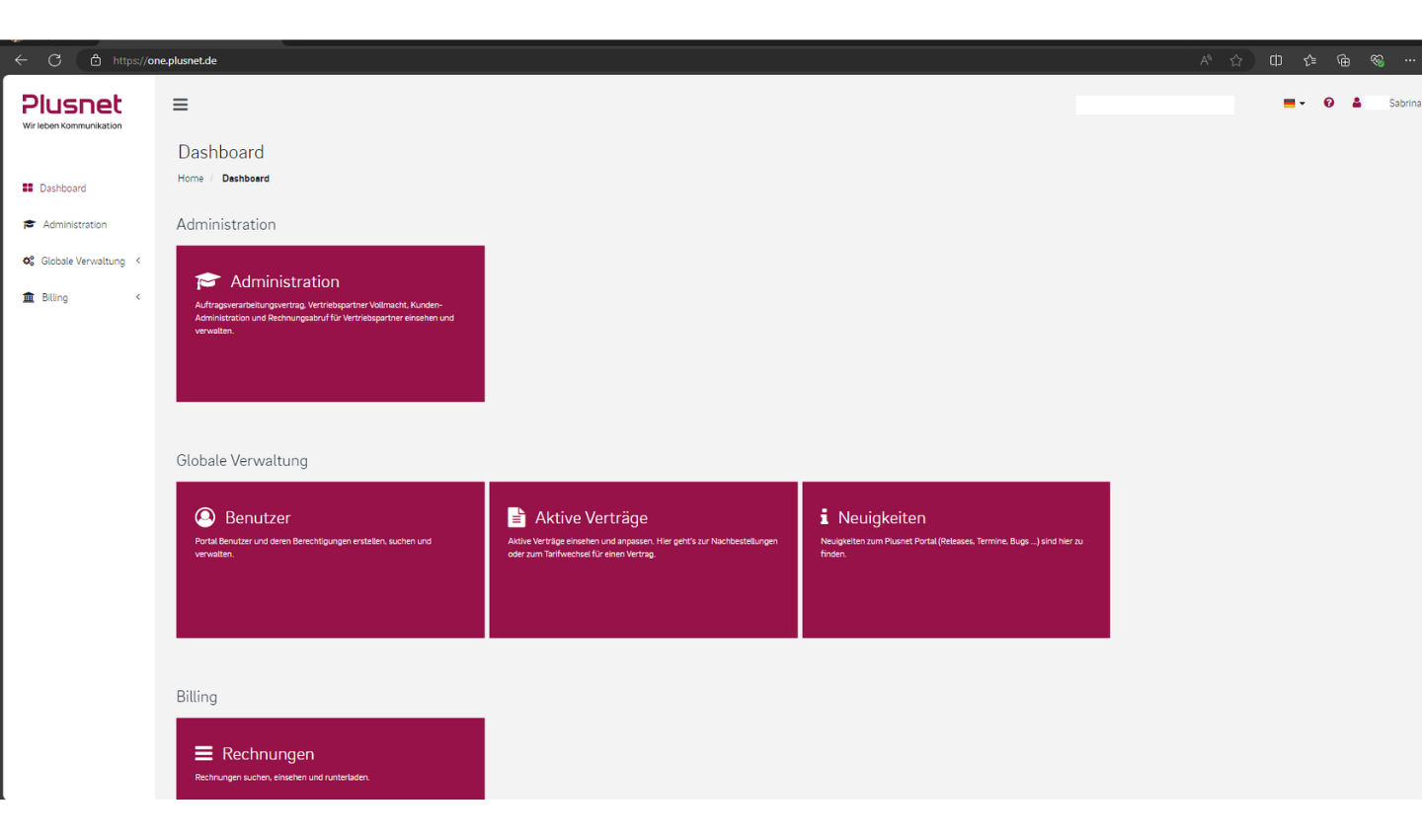Open Administration in the sidebar

pos(74,225)
